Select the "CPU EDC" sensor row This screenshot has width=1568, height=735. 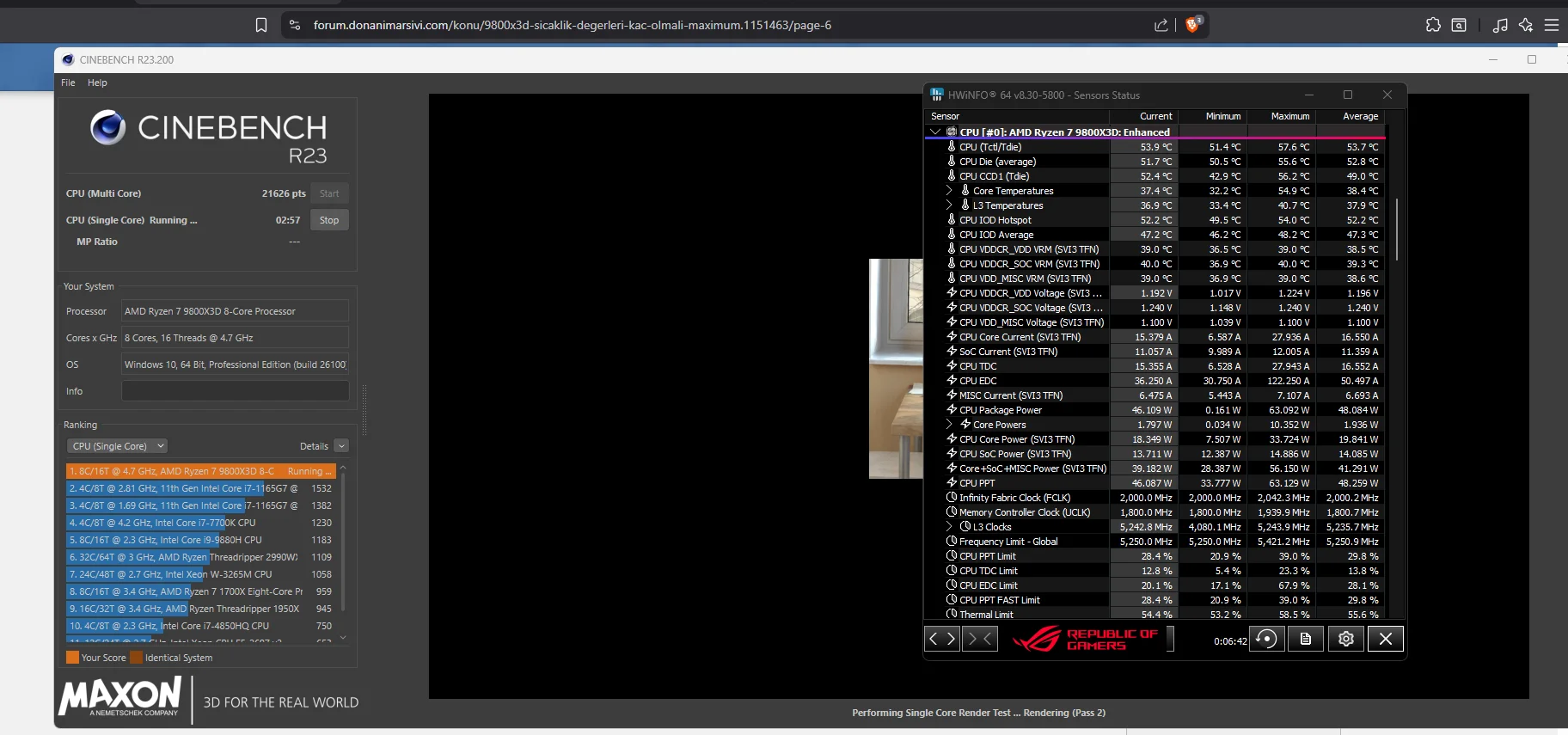click(1155, 380)
